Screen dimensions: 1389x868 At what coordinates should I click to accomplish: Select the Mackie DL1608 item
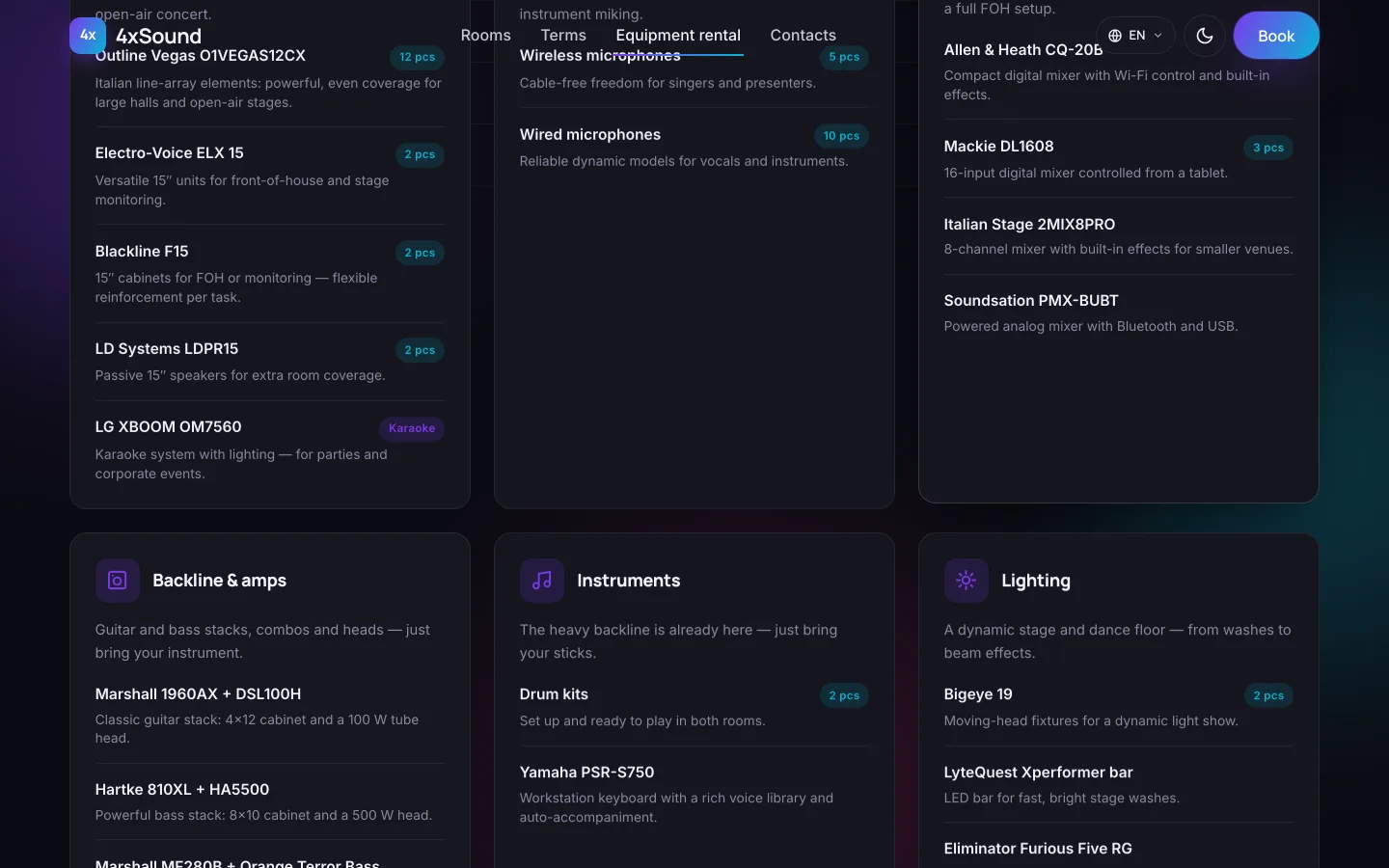point(1119,159)
